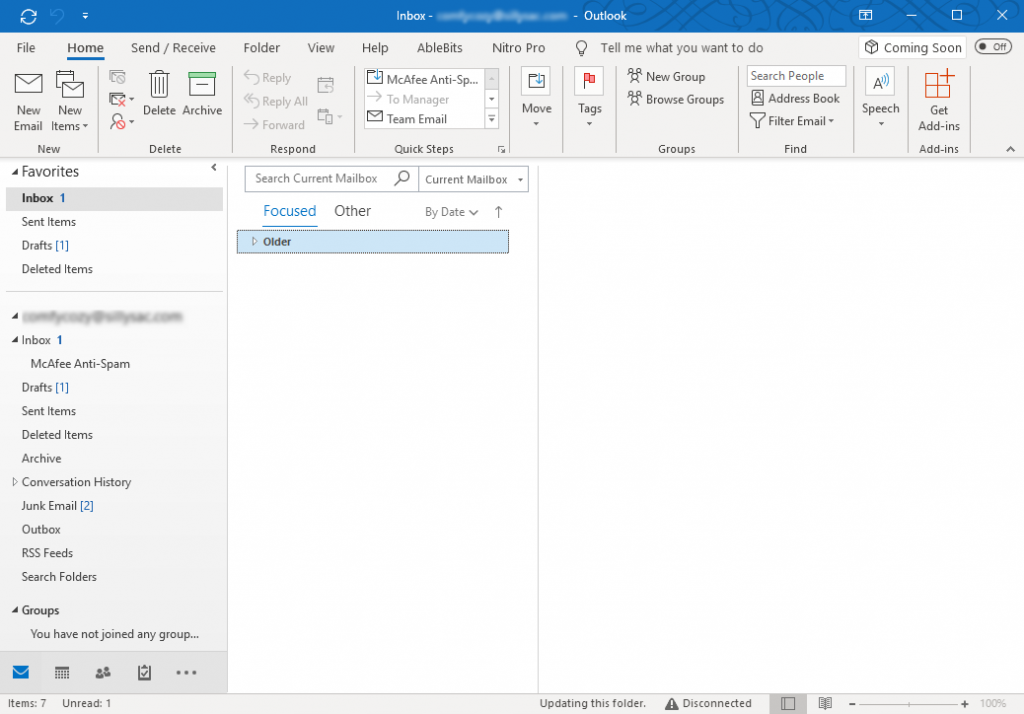Open the Address Book
1024x714 pixels.
(796, 98)
